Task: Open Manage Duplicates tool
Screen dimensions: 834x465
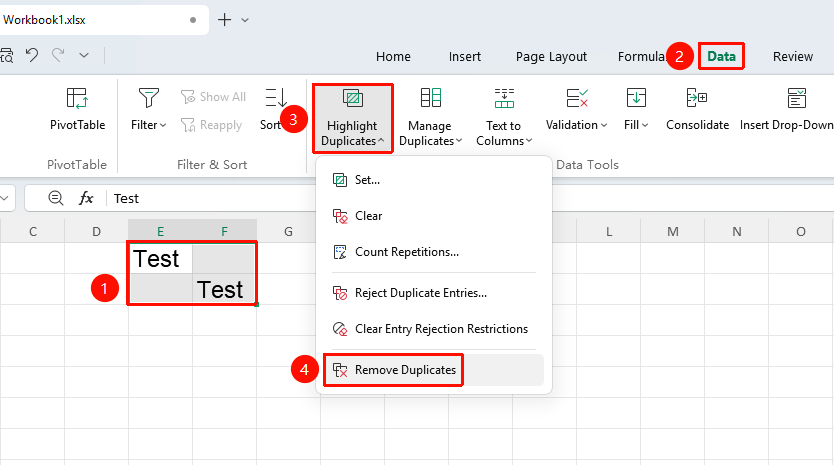Action: [x=430, y=118]
